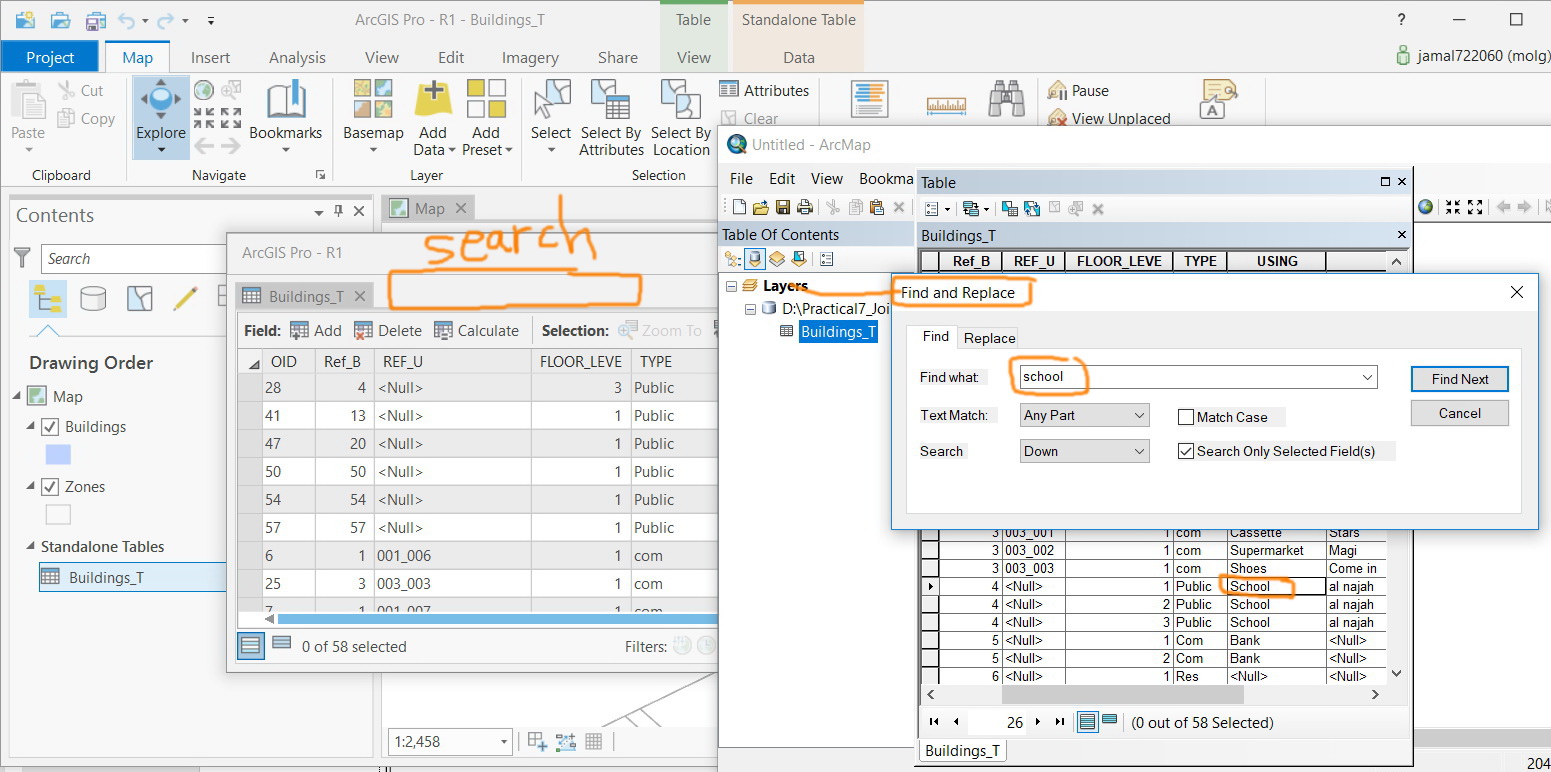Show all records in ArcMap table window
This screenshot has height=772, width=1551.
tap(1087, 722)
